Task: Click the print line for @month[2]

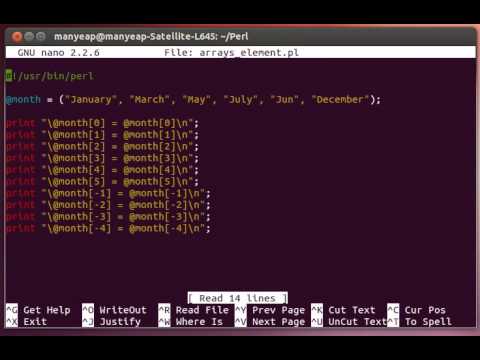Action: pos(102,147)
